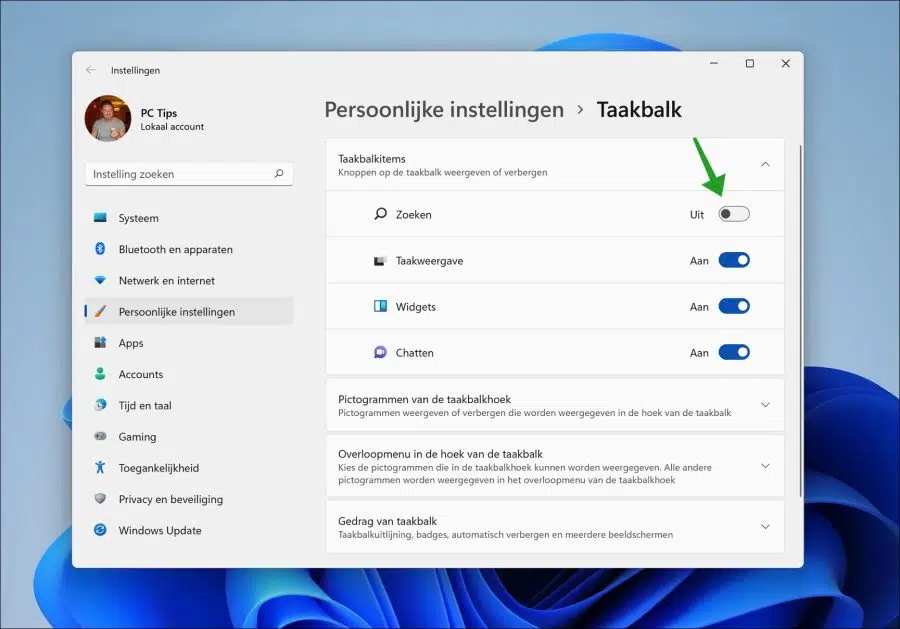Collapse the Taakbalkitems section chevron
The image size is (900, 629).
[765, 164]
